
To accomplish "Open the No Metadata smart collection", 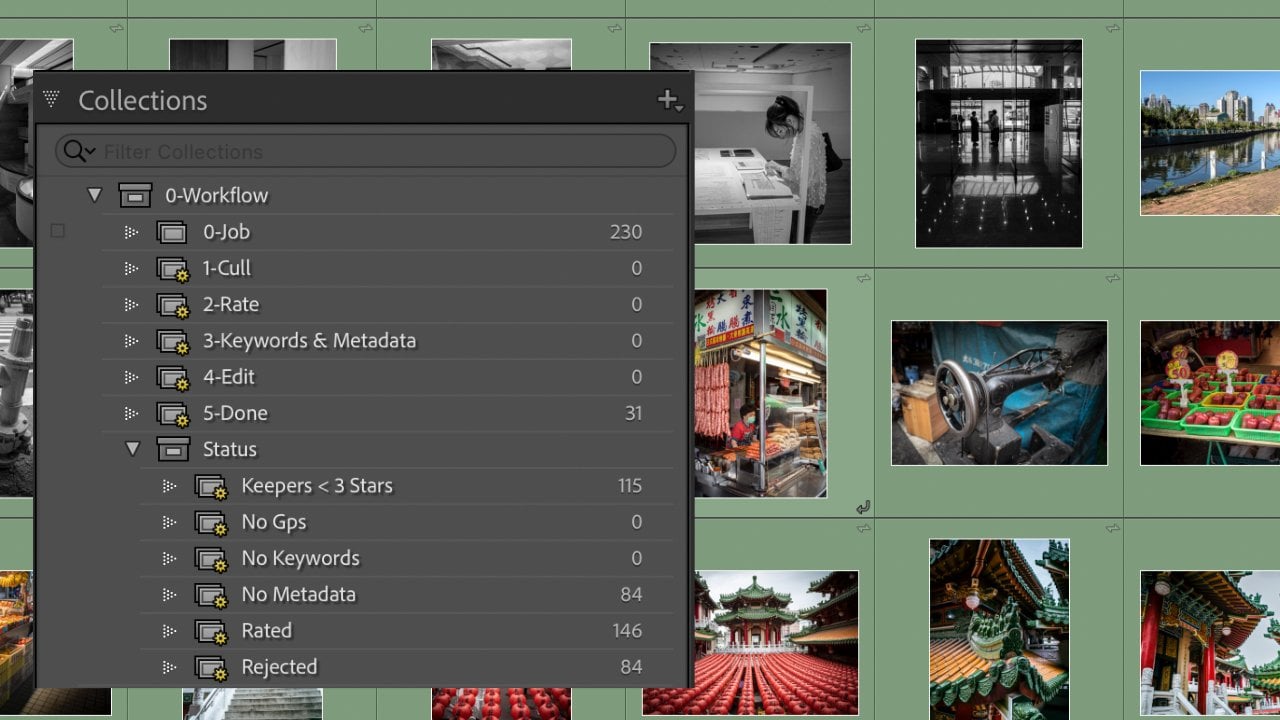I will point(298,595).
